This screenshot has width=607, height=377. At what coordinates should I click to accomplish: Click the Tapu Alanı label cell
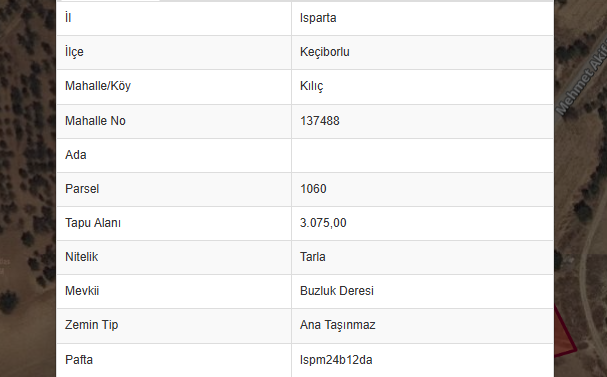(x=174, y=223)
